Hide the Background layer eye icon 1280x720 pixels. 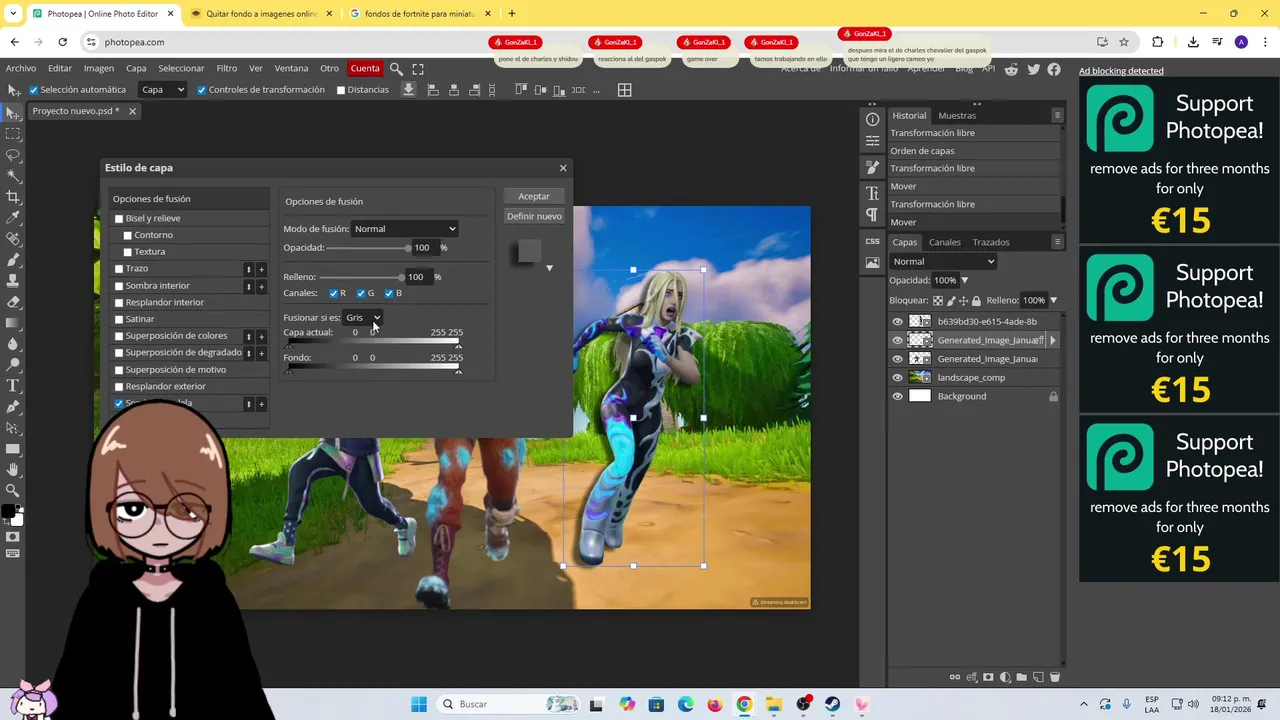tap(897, 397)
